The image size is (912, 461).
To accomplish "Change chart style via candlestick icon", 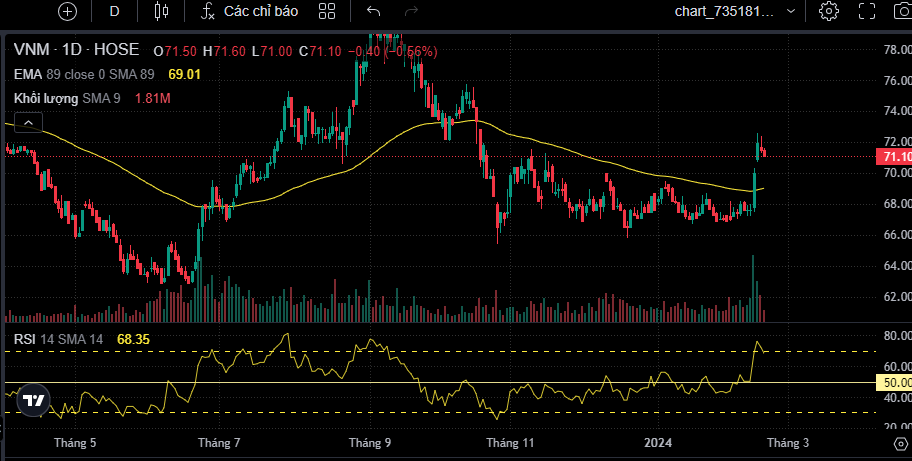I will point(162,11).
